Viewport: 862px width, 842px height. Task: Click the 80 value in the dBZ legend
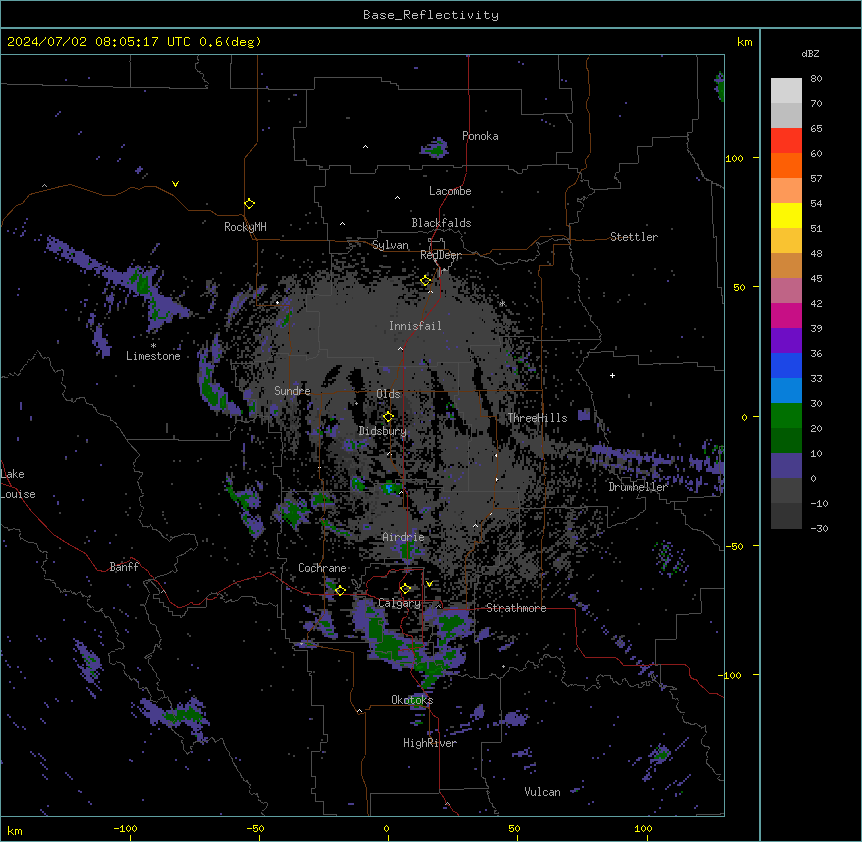coord(816,79)
